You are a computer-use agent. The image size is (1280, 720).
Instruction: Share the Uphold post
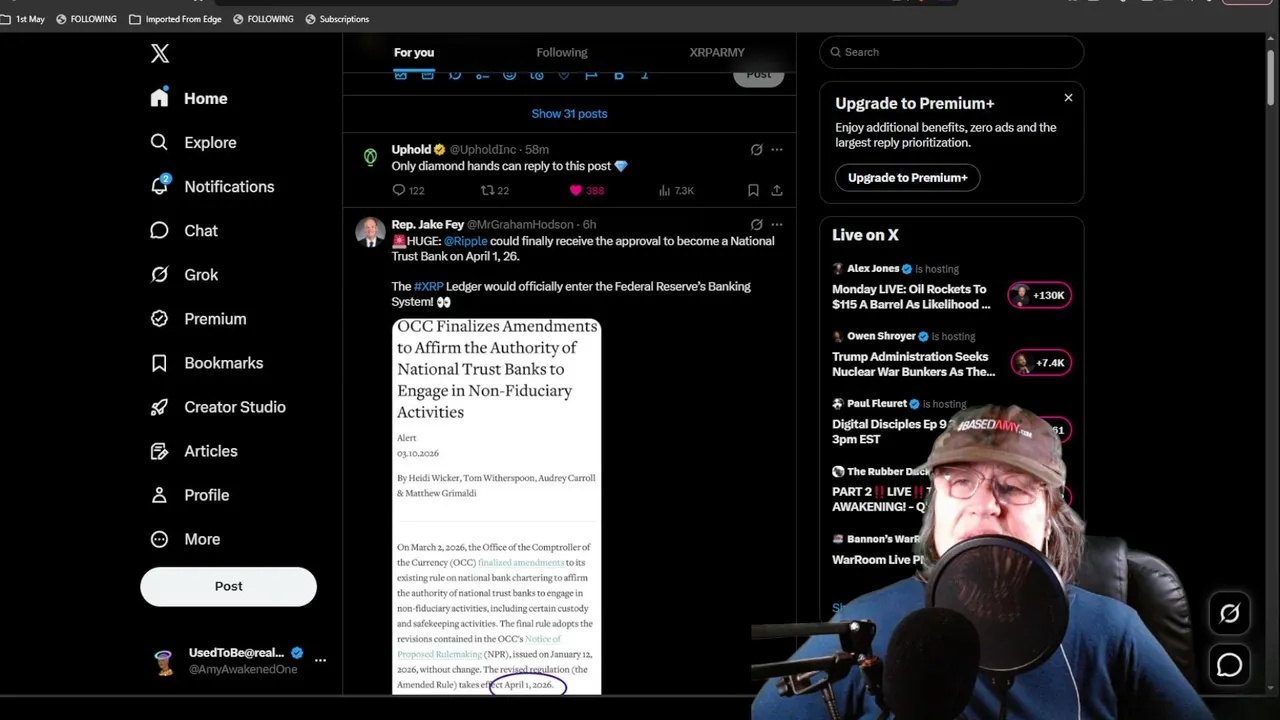tap(776, 190)
